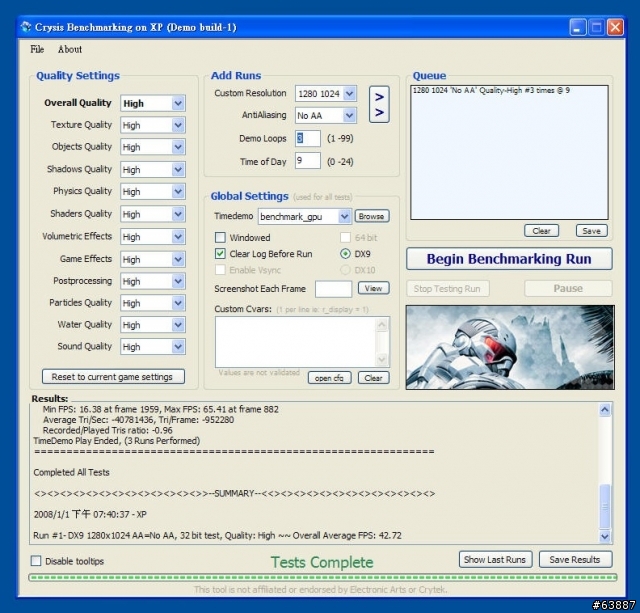This screenshot has height=613, width=640.
Task: Click Save Results button
Action: [x=575, y=560]
